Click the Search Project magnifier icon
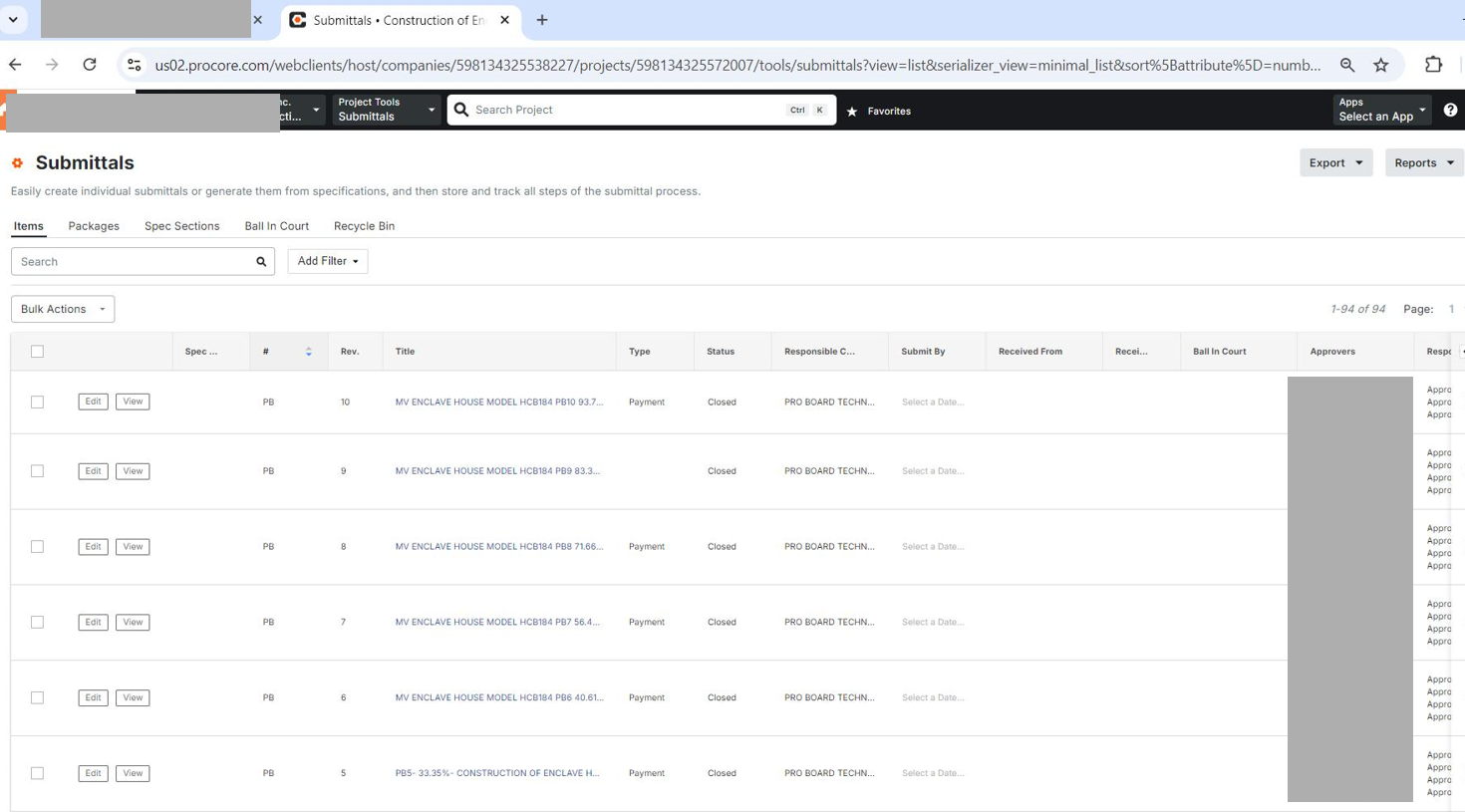The height and width of the screenshot is (812, 1465). coord(461,110)
